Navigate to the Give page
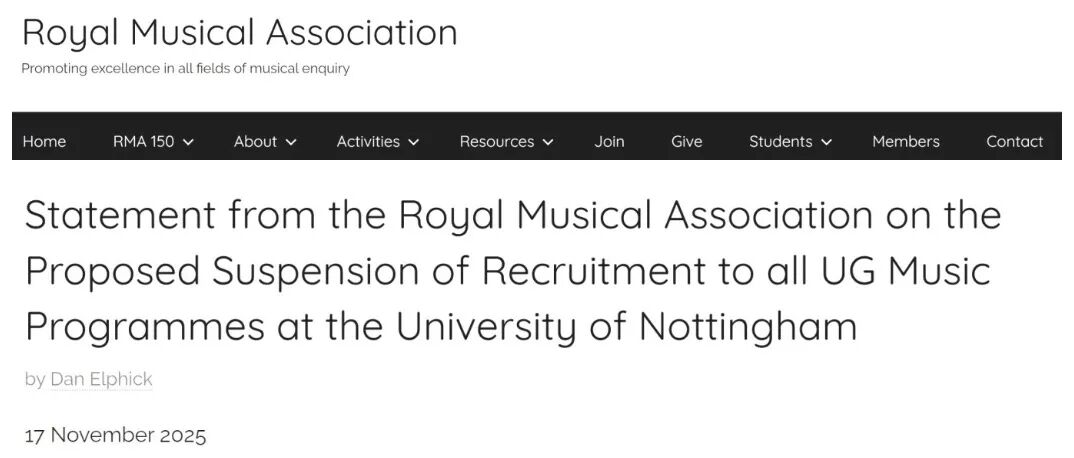The width and height of the screenshot is (1074, 458). pos(686,142)
